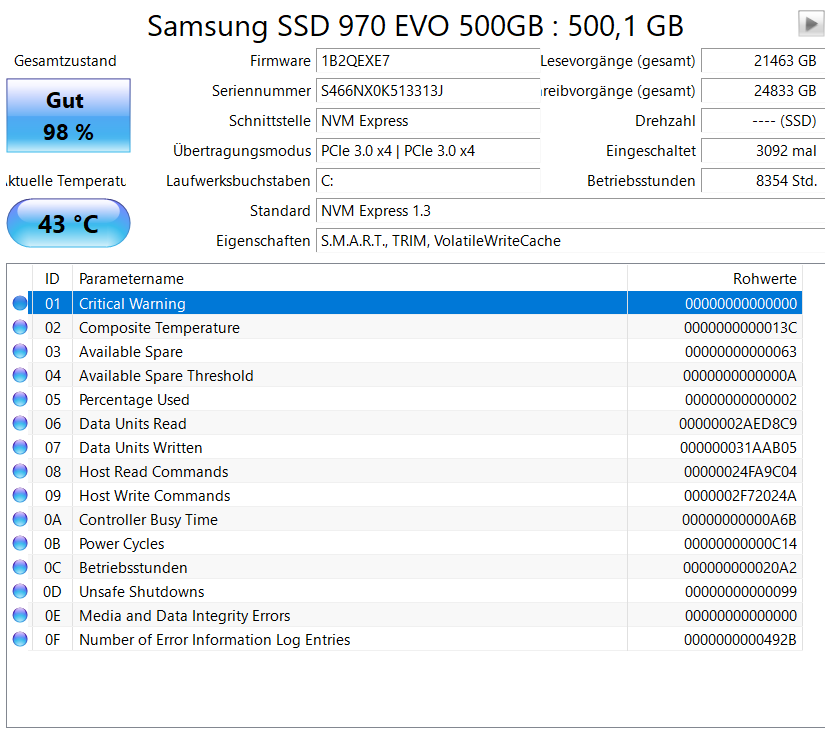
Task: Click the Übertragungsmodus field PCIe 3.0 x4
Action: (428, 151)
